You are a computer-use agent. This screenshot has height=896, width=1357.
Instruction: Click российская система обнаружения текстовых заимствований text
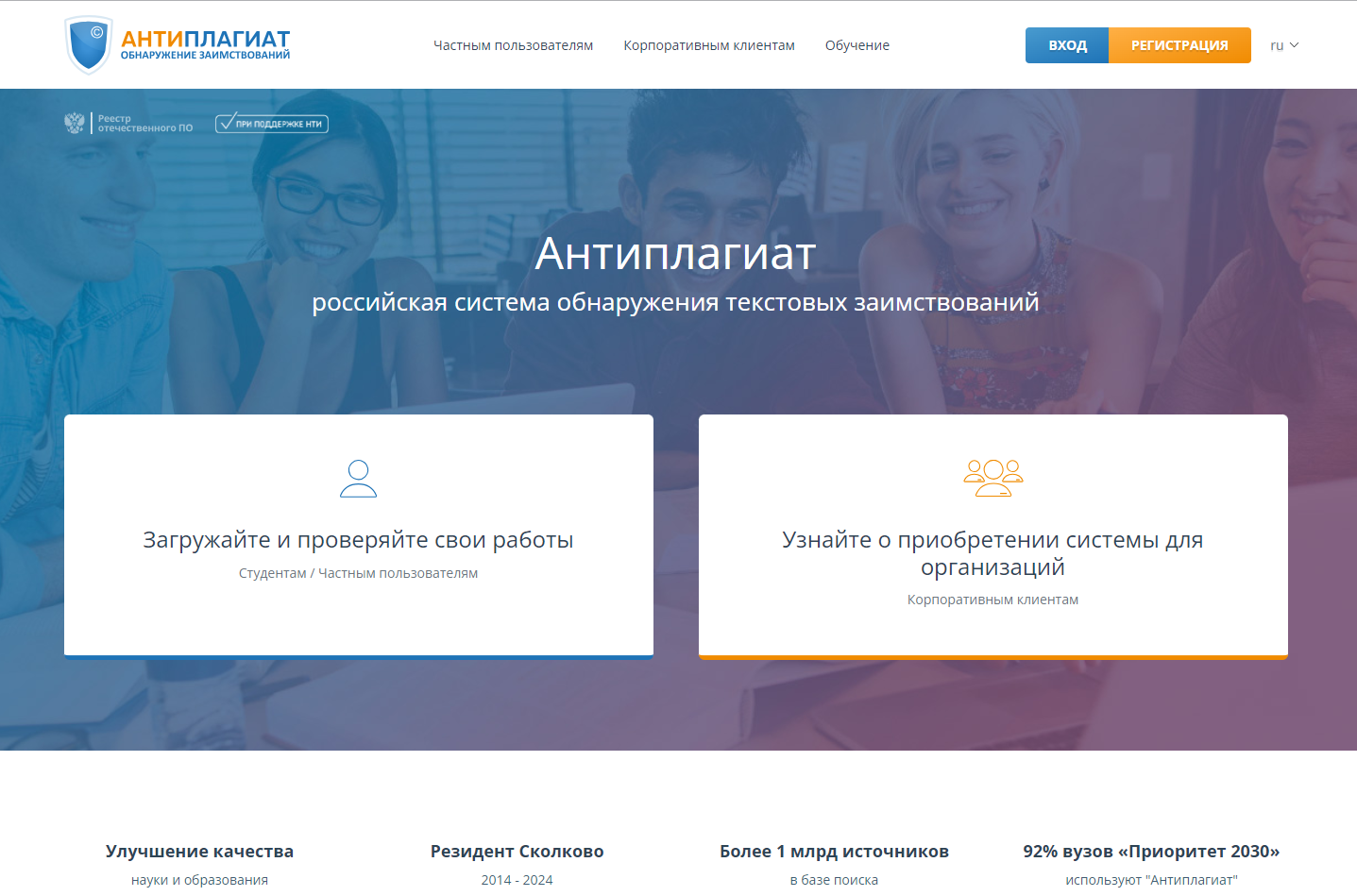pos(676,302)
